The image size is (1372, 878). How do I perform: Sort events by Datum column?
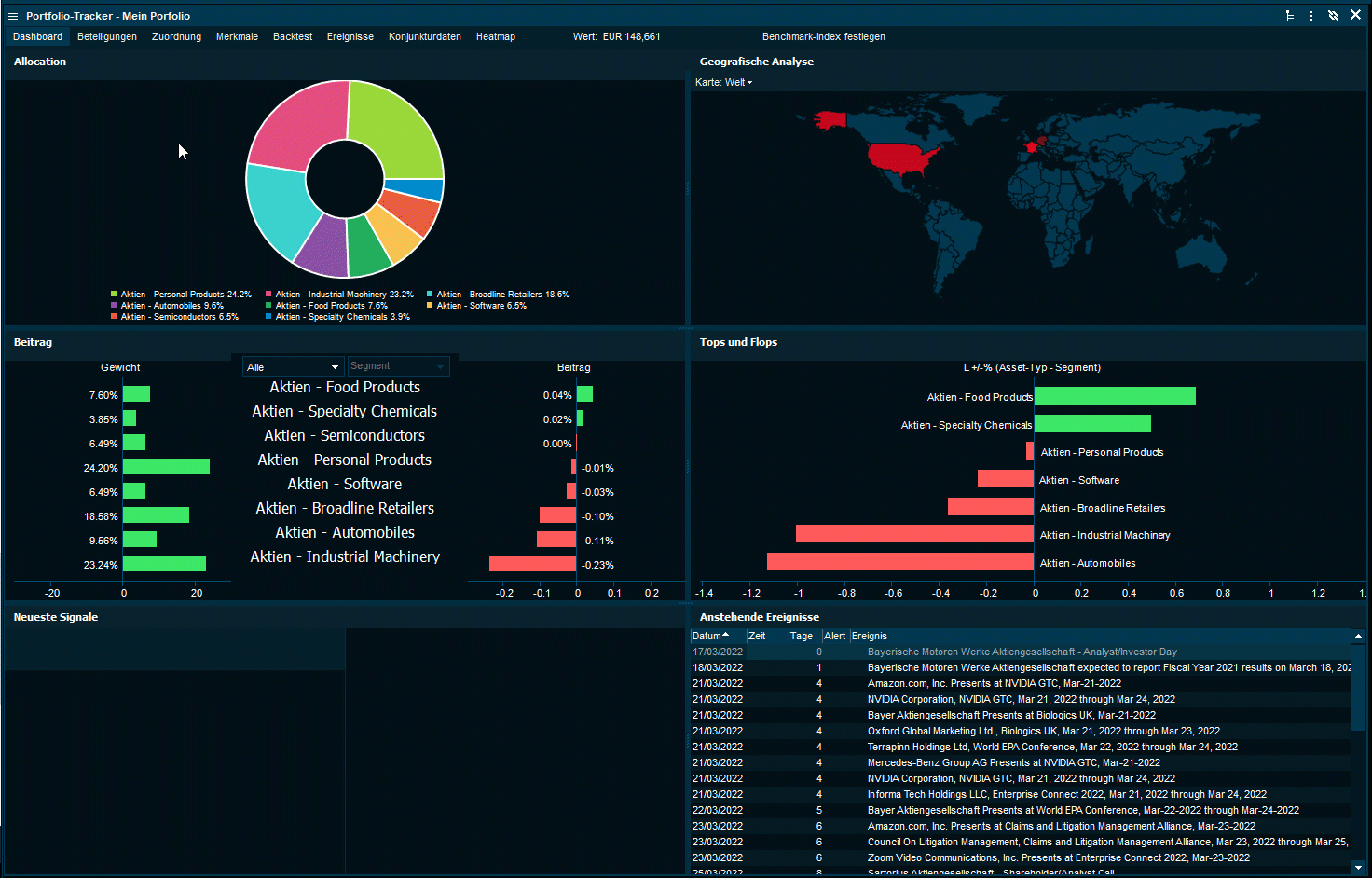[710, 636]
